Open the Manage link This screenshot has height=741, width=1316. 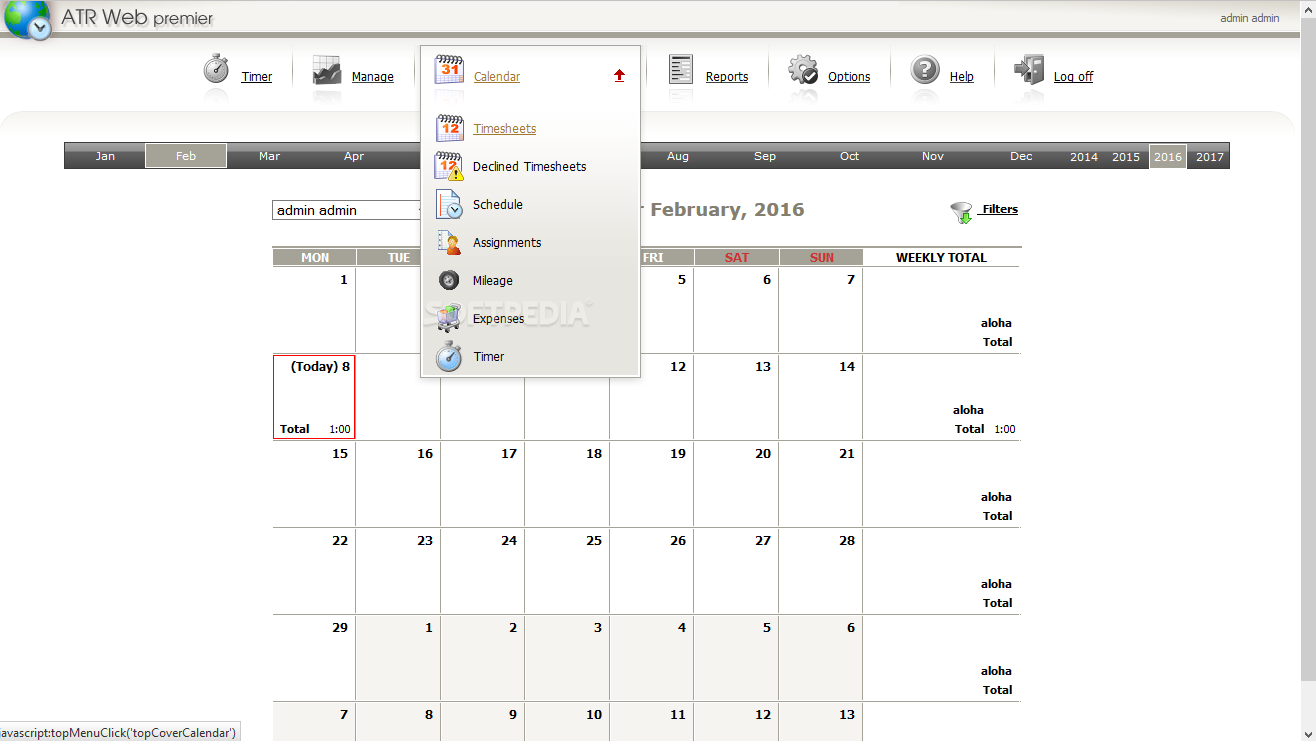(x=373, y=77)
